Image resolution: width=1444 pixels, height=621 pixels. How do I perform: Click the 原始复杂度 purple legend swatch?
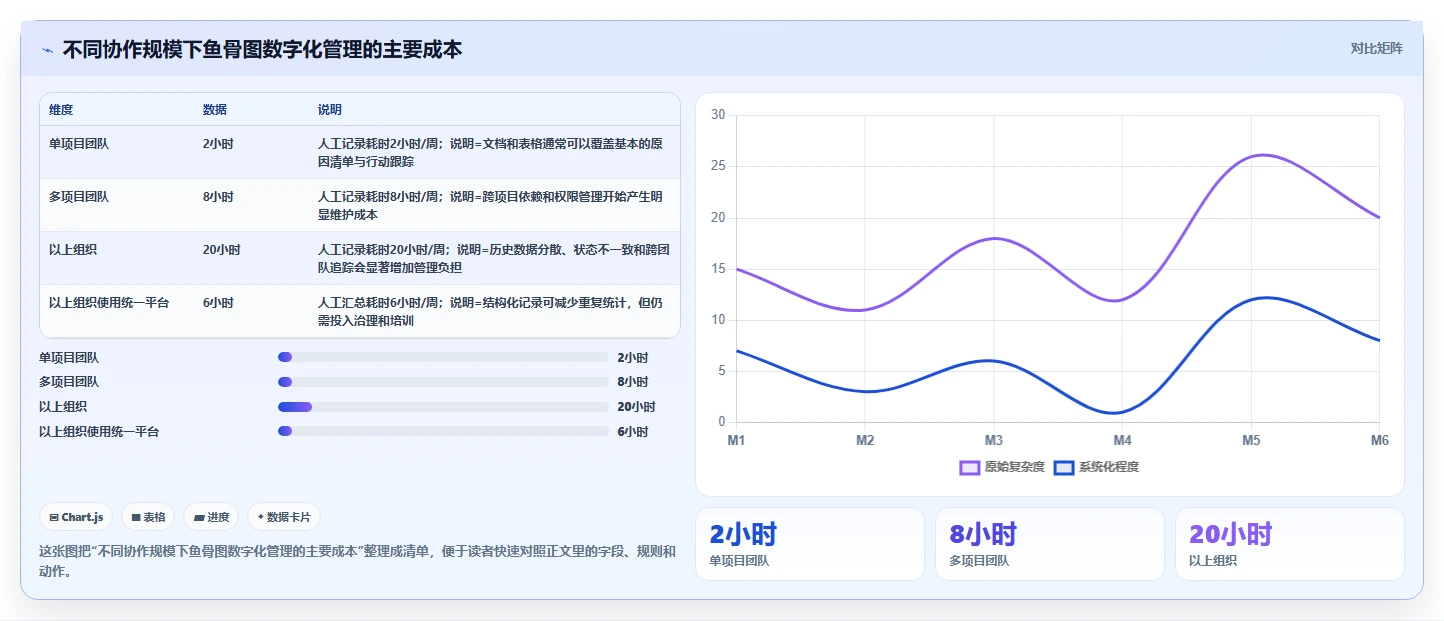969,467
